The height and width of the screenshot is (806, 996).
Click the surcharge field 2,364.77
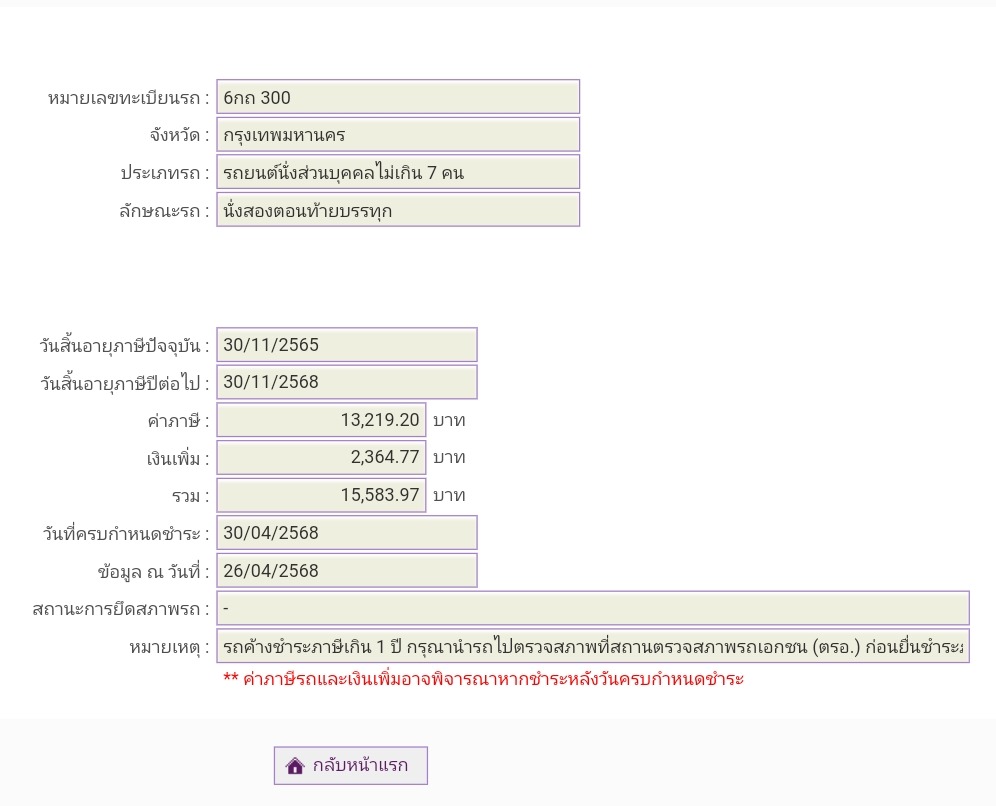tap(321, 457)
